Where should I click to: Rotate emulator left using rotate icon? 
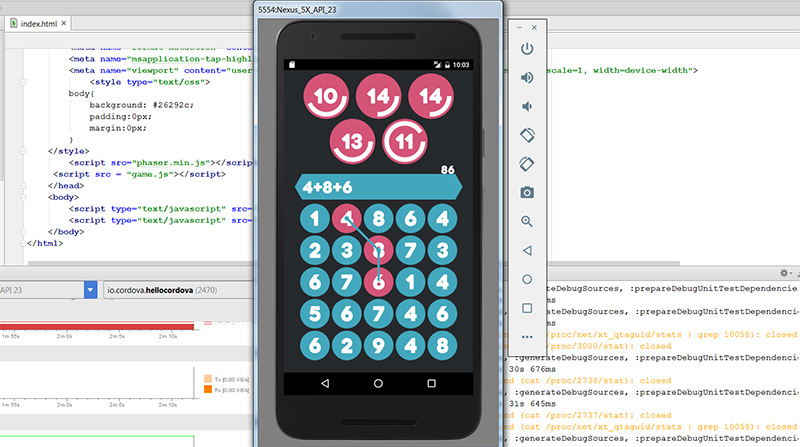click(x=527, y=135)
